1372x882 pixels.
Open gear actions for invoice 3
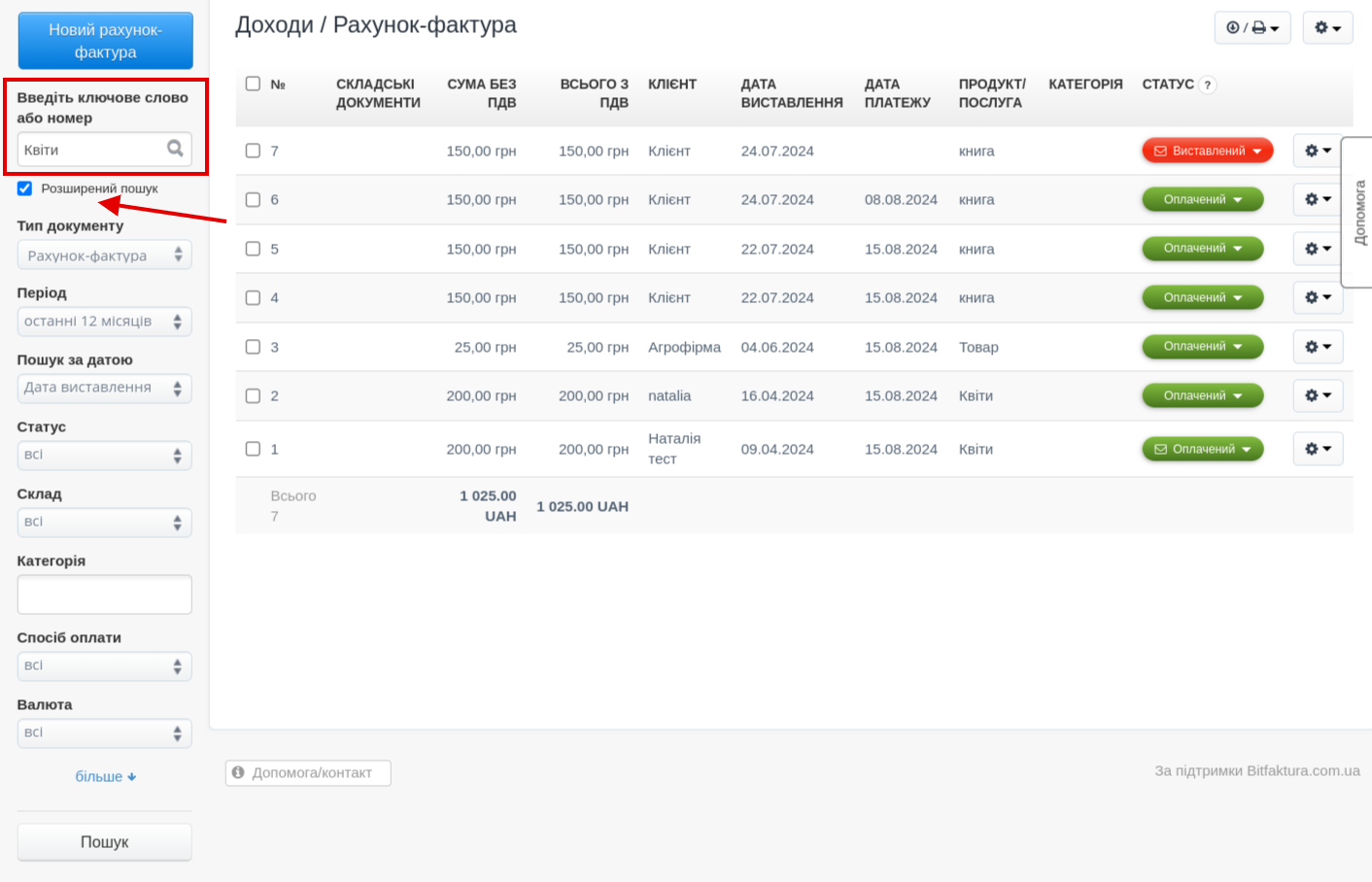coord(1317,347)
